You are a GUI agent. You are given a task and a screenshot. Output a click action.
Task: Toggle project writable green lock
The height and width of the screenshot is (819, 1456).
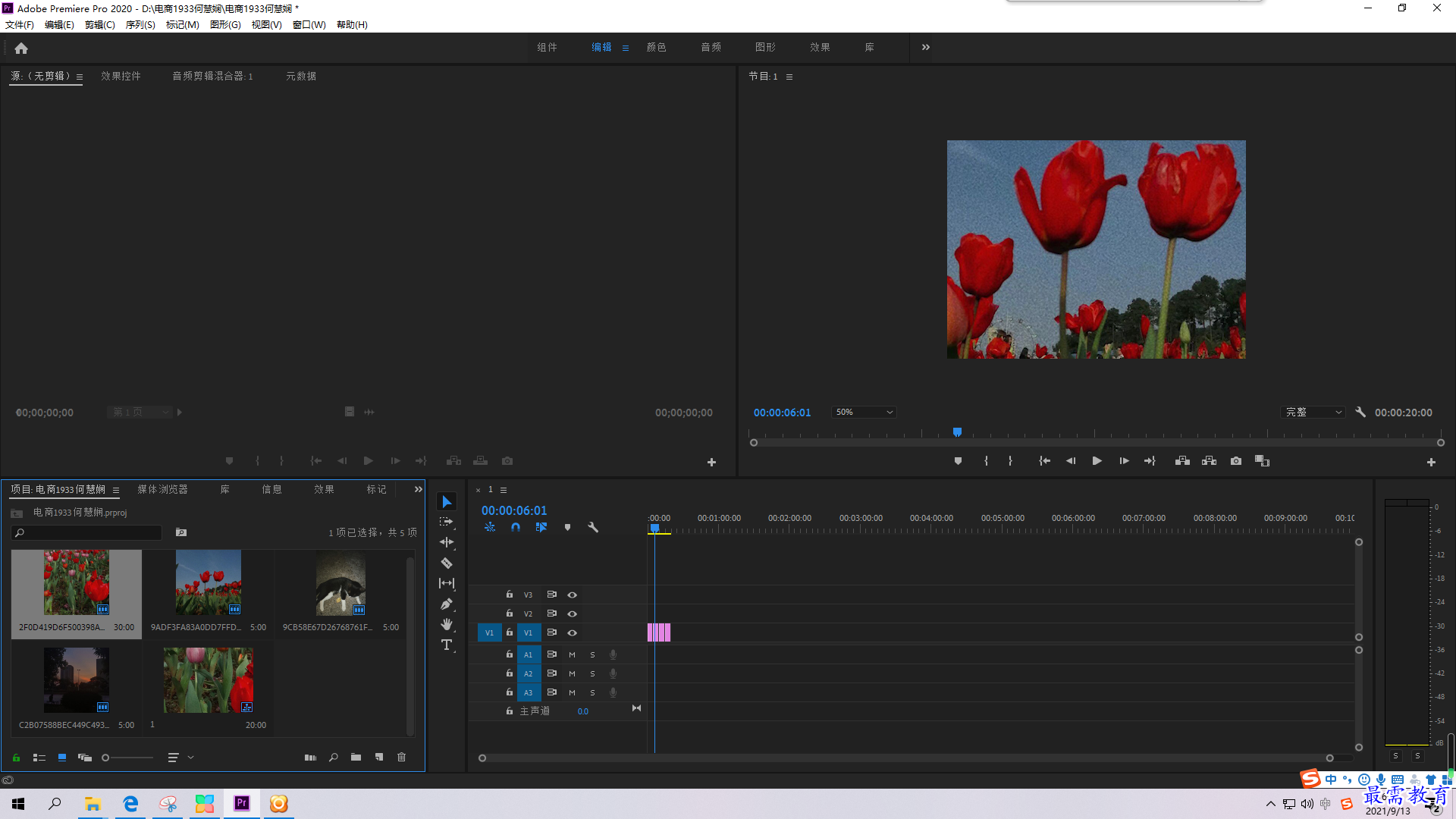click(x=16, y=757)
